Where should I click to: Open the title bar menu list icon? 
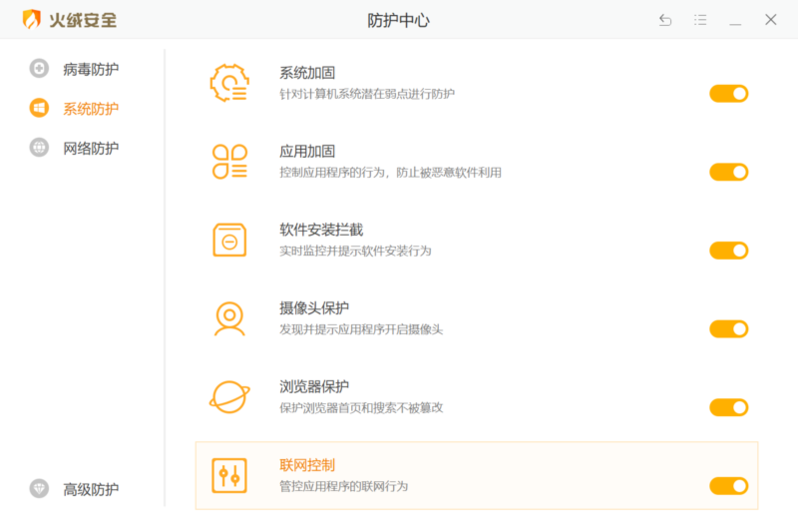point(700,20)
